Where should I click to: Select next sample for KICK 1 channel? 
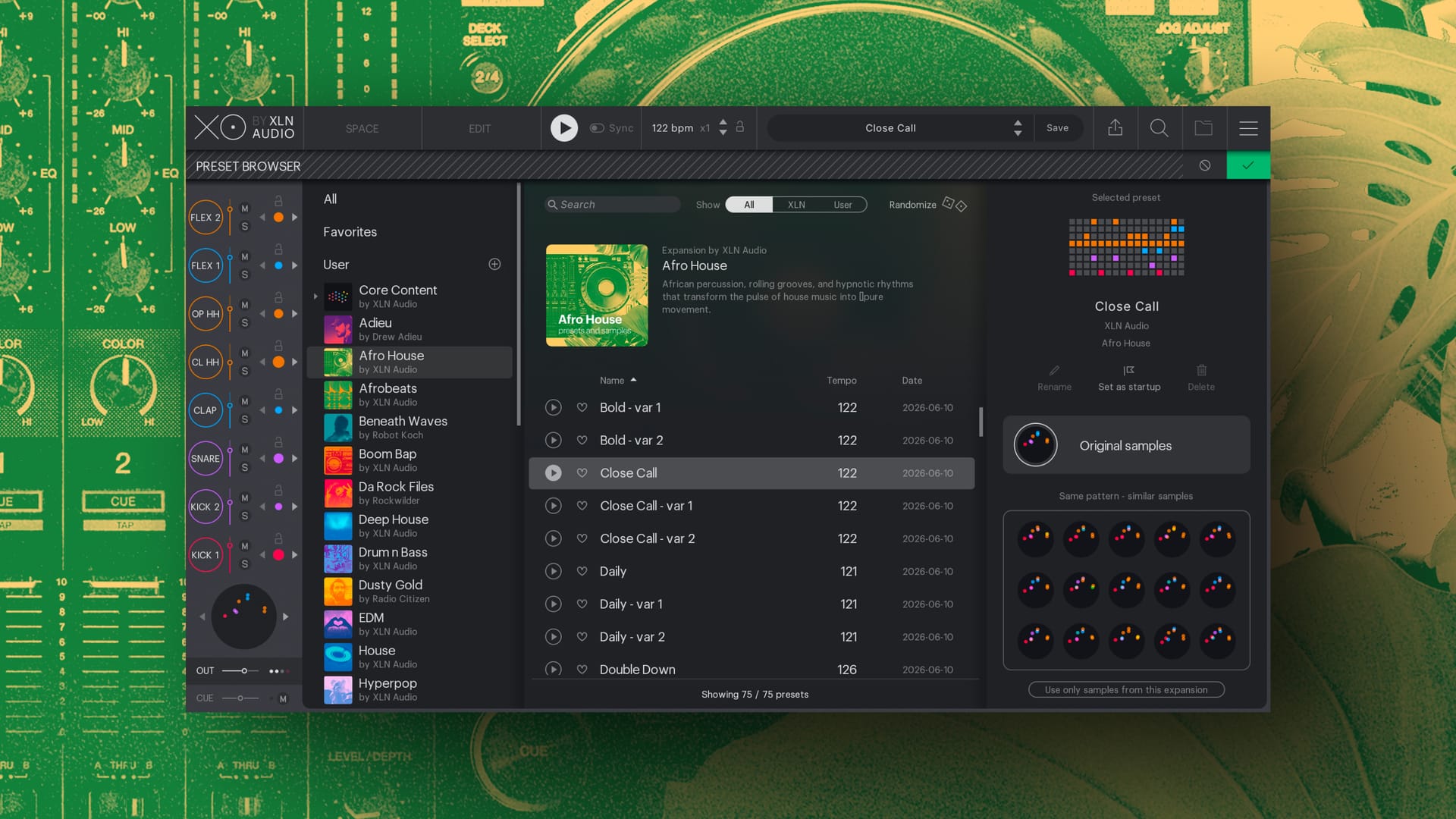tap(295, 555)
